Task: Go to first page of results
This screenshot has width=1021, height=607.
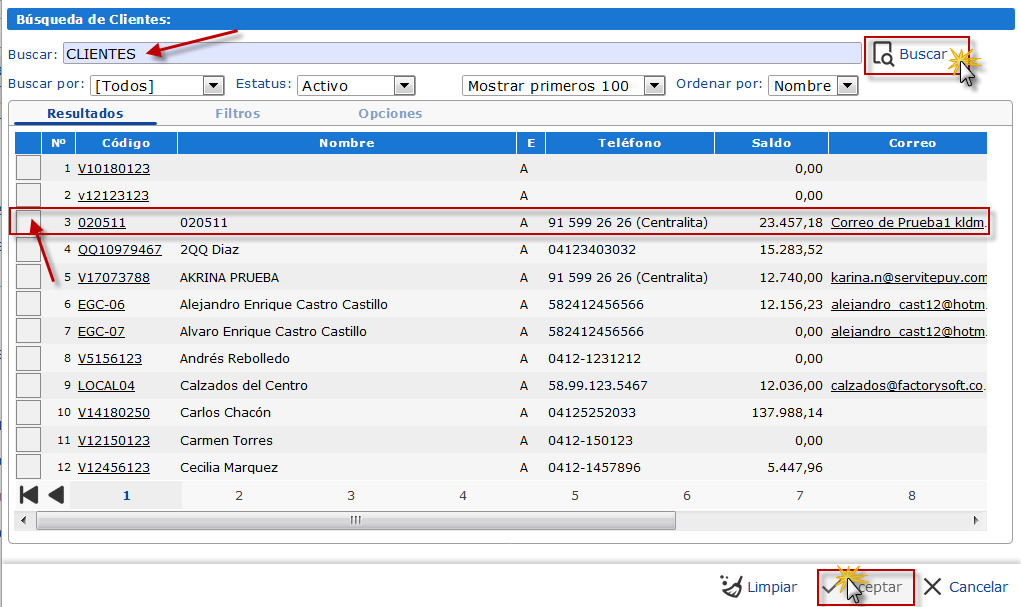Action: 29,494
